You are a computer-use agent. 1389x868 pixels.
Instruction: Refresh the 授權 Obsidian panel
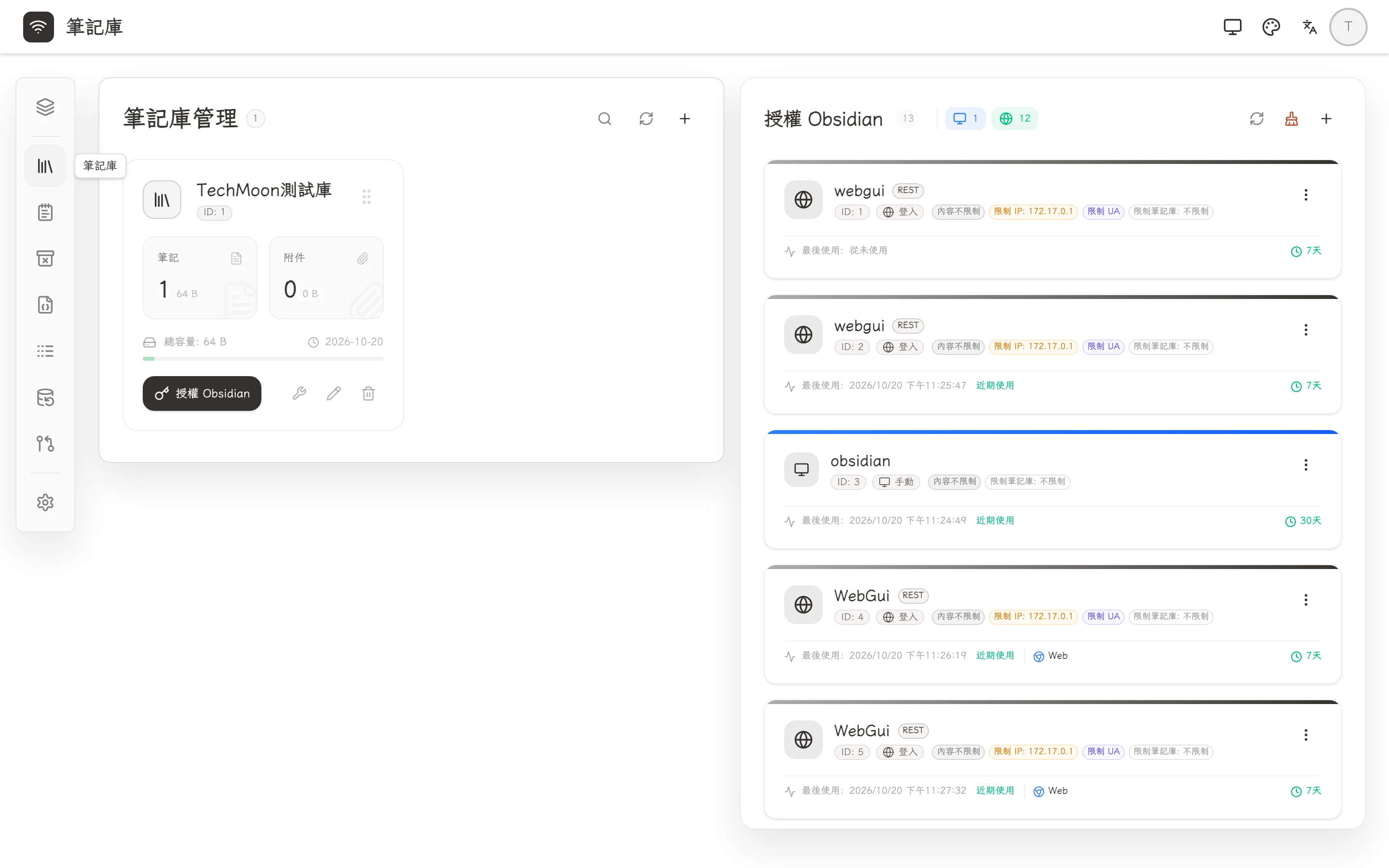tap(1257, 119)
